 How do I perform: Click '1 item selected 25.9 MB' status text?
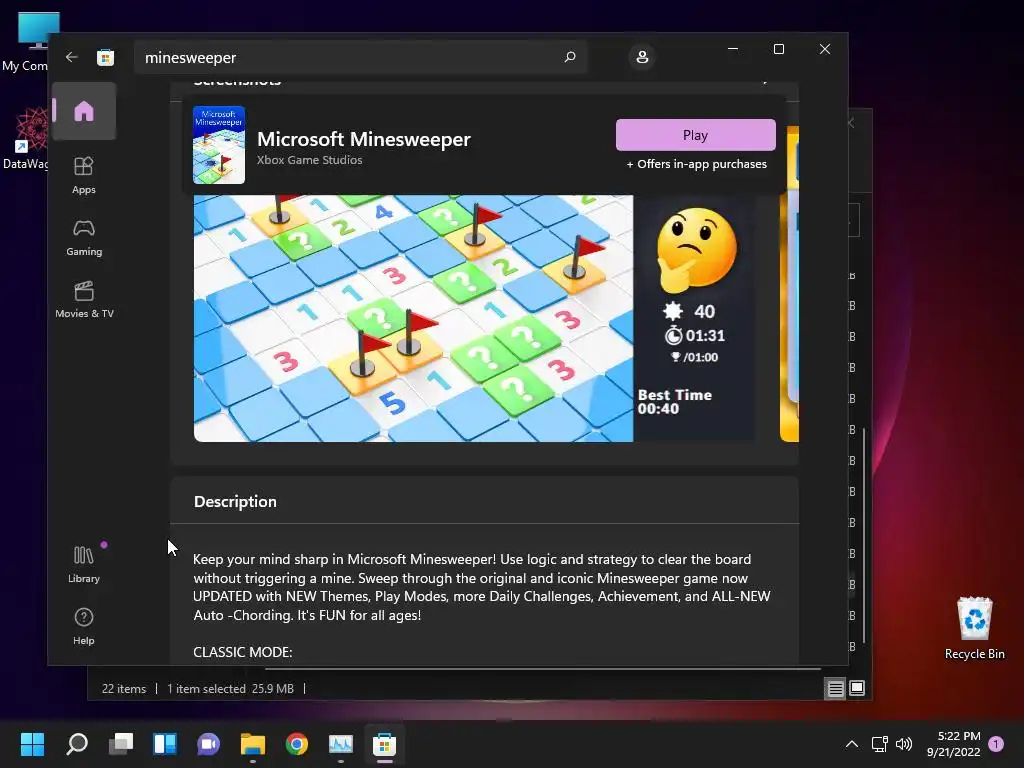[x=231, y=688]
